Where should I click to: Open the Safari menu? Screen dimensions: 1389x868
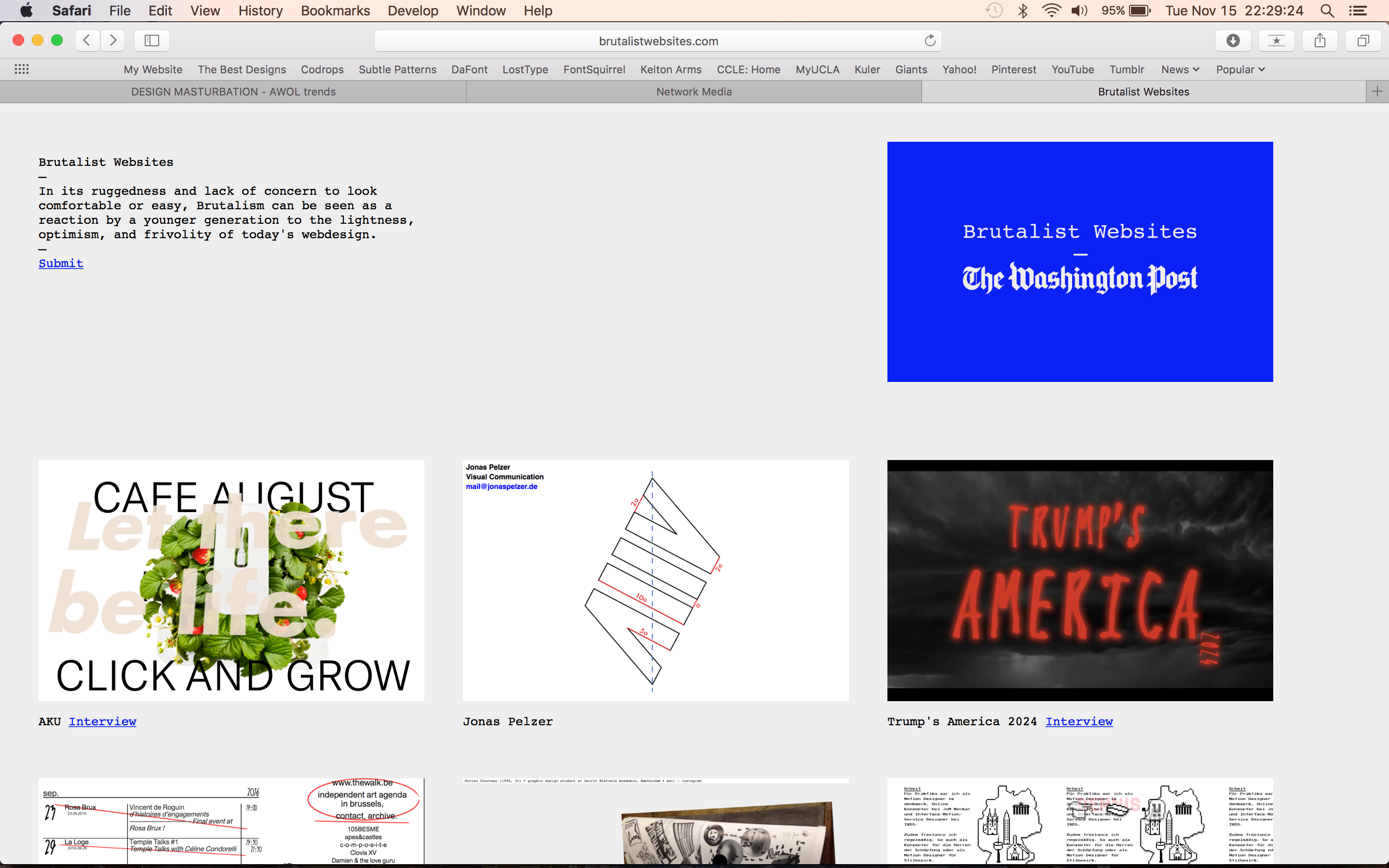pos(71,10)
